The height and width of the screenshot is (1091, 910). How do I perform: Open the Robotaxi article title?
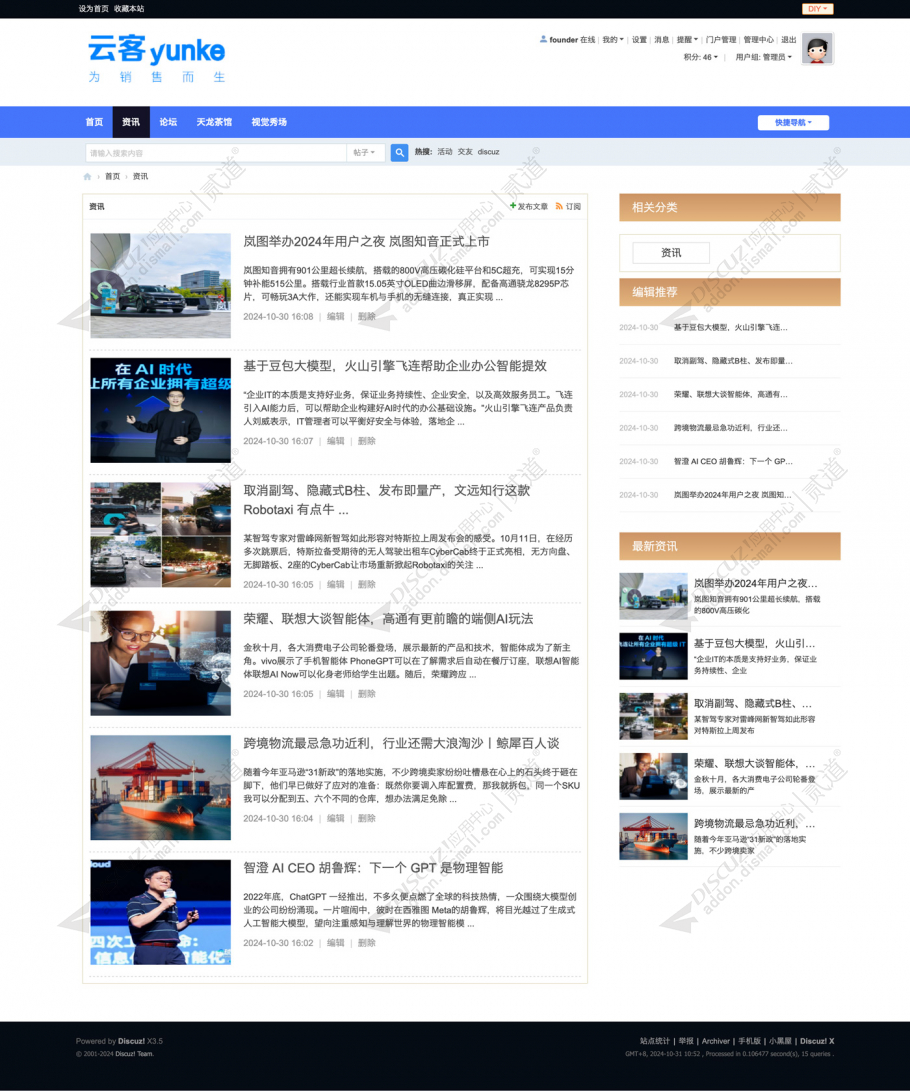[x=386, y=500]
